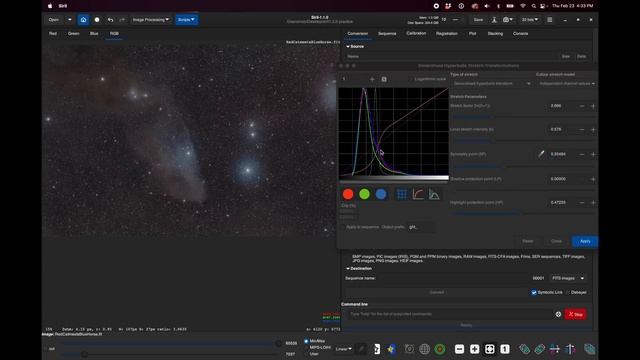The width and height of the screenshot is (640, 360).
Task: Rotate image clockwise
Action: point(540,349)
